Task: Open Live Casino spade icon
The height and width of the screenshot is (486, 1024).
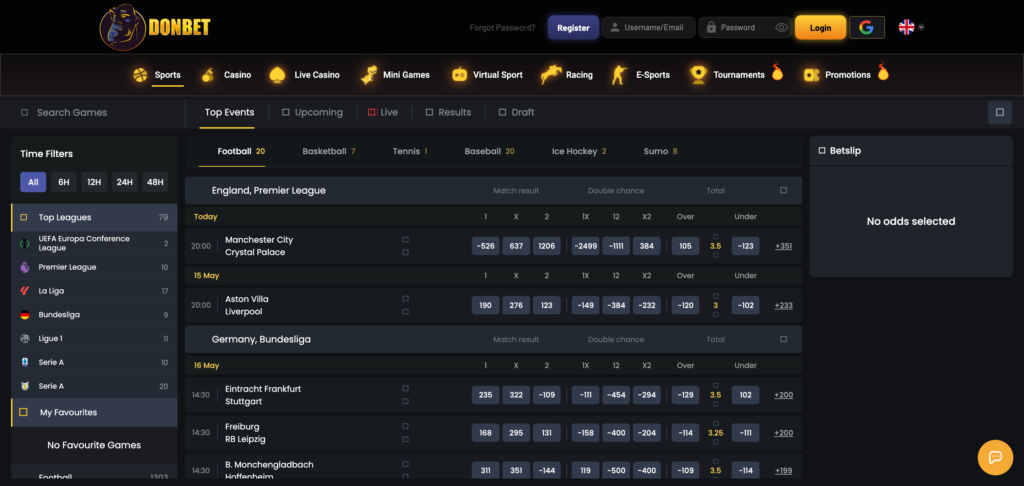Action: [x=278, y=75]
